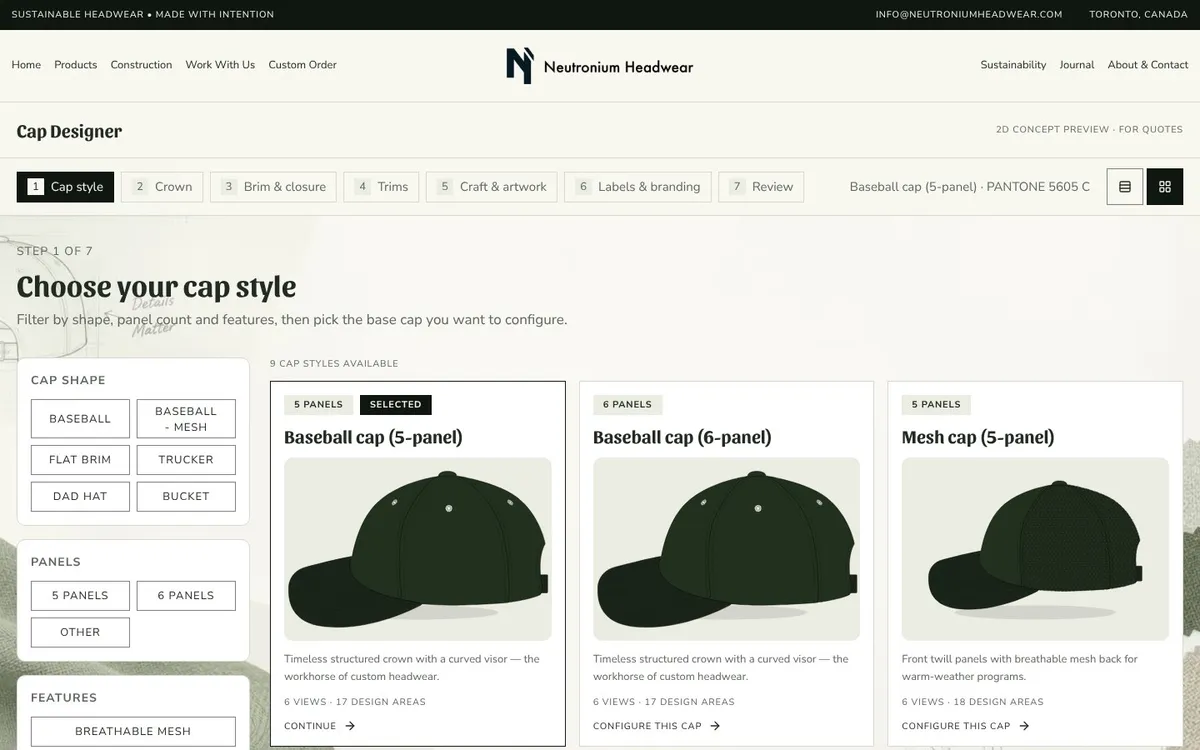1200x750 pixels.
Task: Click the Baseball cap (6-panel) card title
Action: pos(682,437)
